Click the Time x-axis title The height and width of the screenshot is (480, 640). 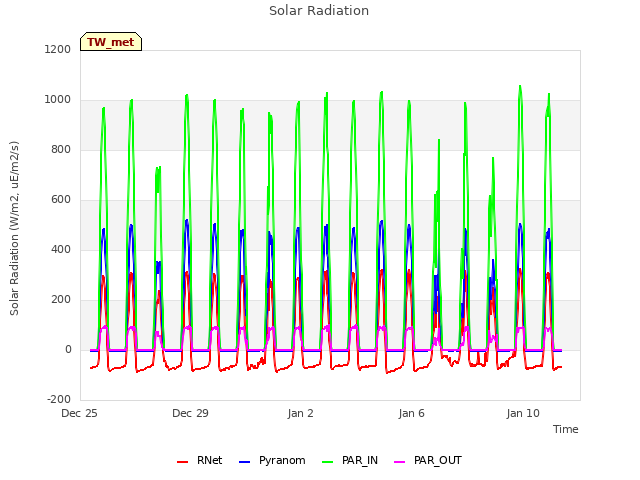pyautogui.click(x=566, y=429)
